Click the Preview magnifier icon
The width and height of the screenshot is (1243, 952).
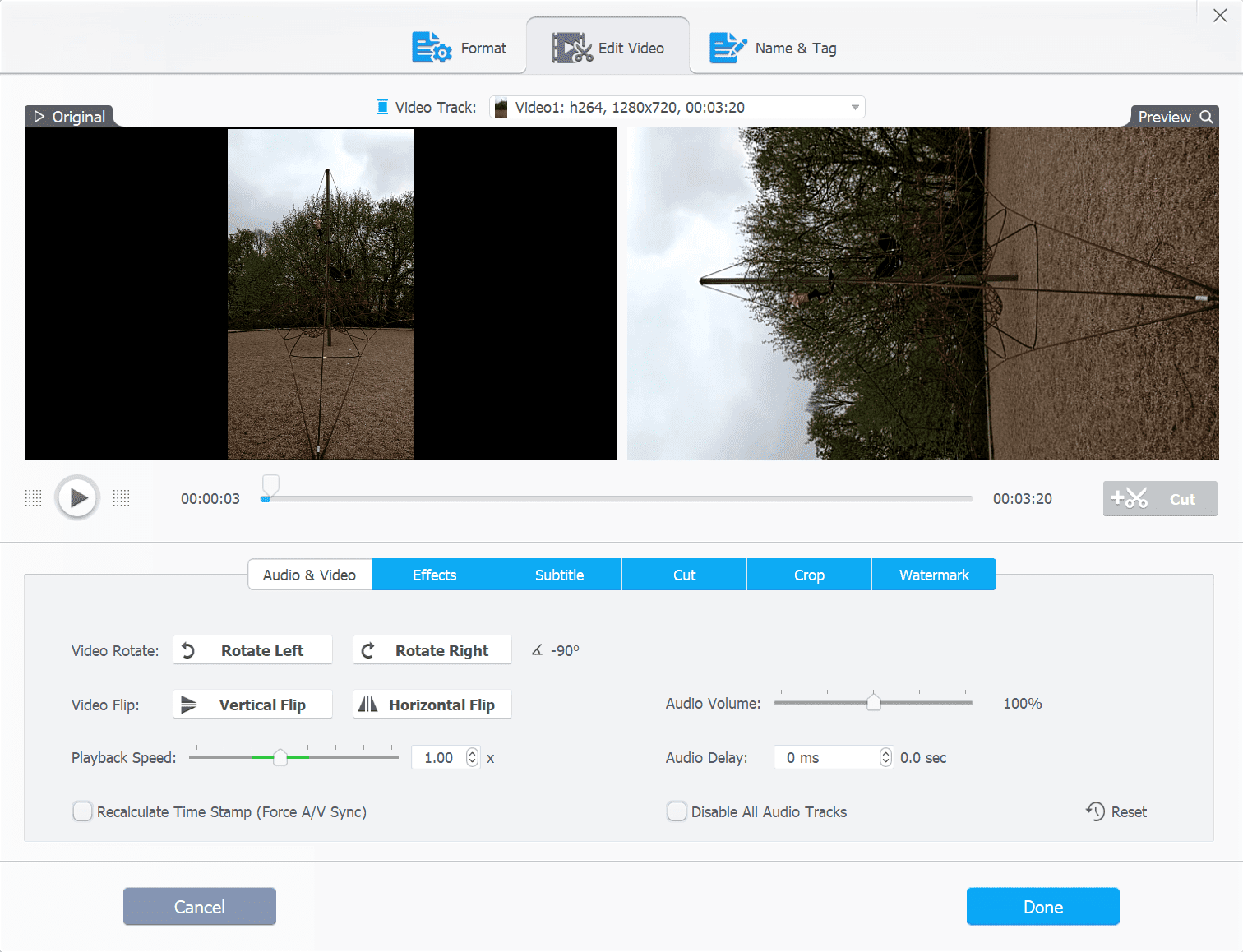click(1206, 117)
